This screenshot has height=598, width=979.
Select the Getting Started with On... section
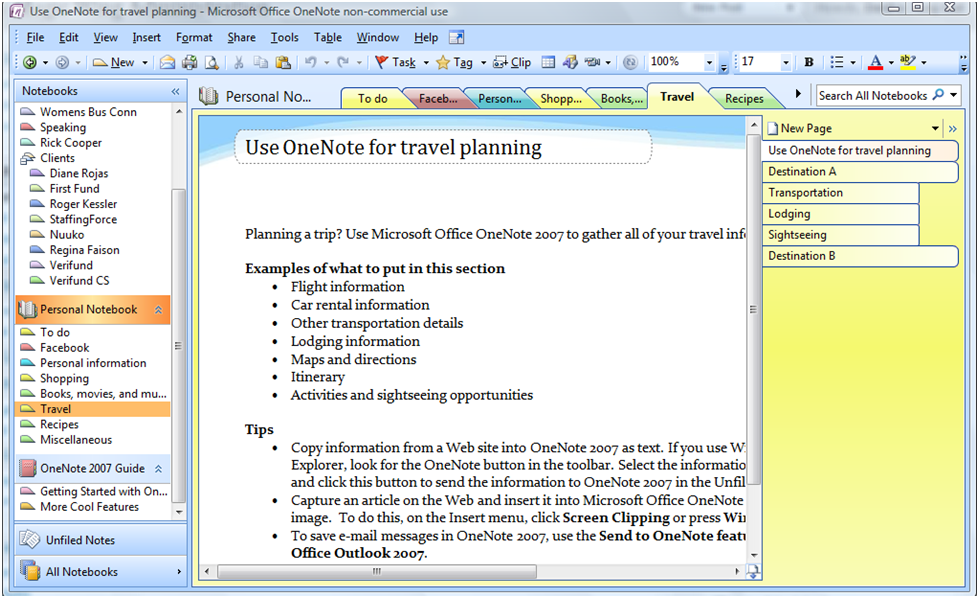(104, 491)
